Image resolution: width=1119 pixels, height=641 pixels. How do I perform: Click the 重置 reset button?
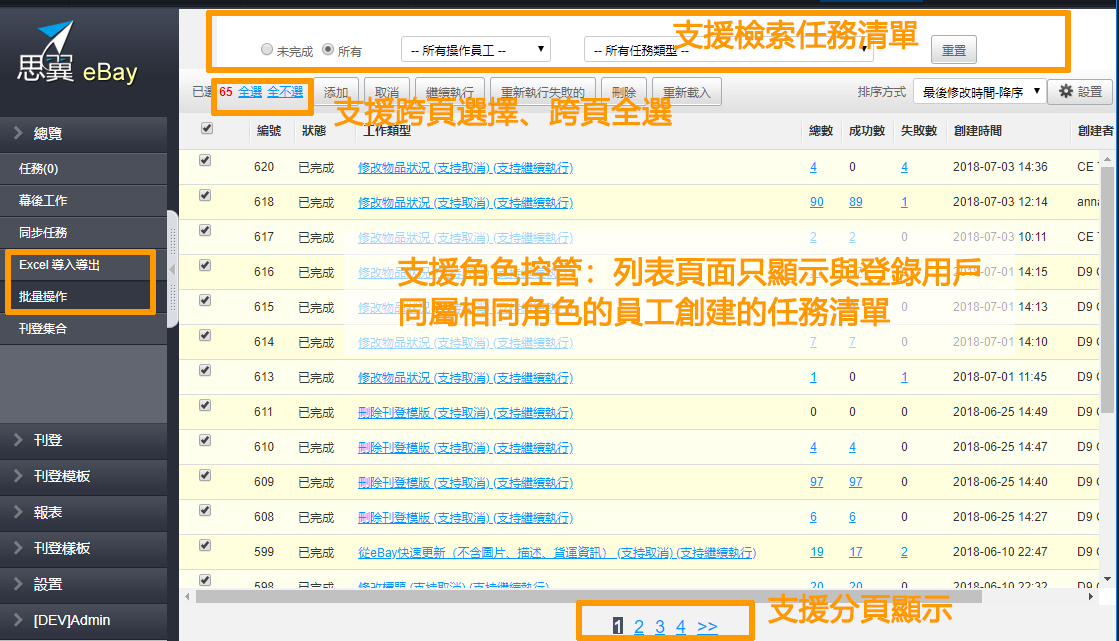click(953, 51)
